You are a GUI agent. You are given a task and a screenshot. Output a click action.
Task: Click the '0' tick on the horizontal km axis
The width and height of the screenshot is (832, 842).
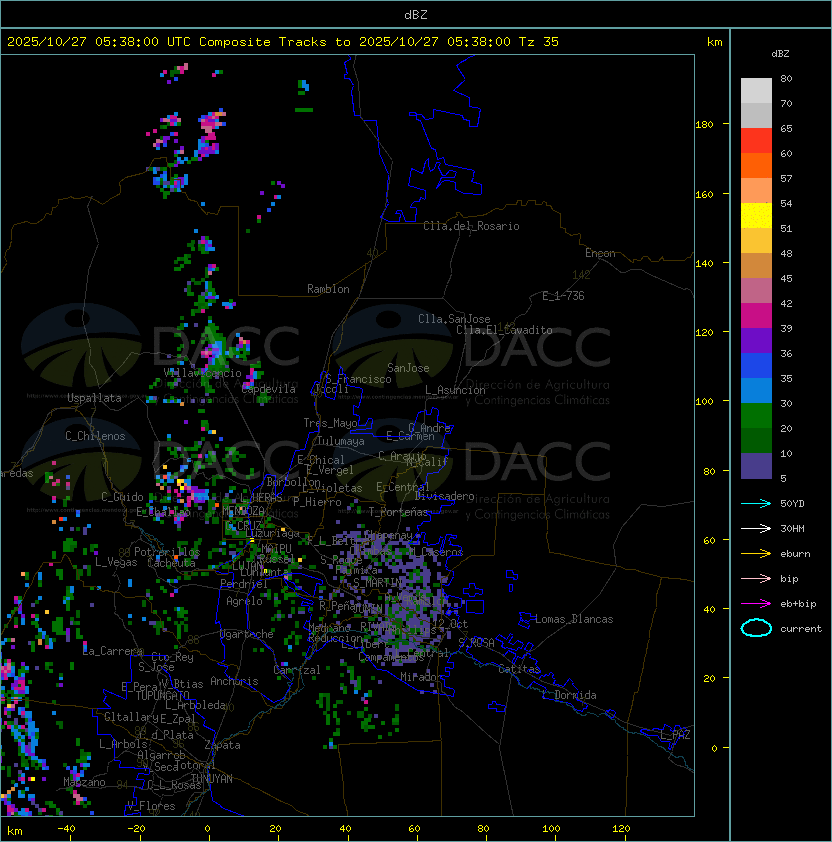[207, 829]
